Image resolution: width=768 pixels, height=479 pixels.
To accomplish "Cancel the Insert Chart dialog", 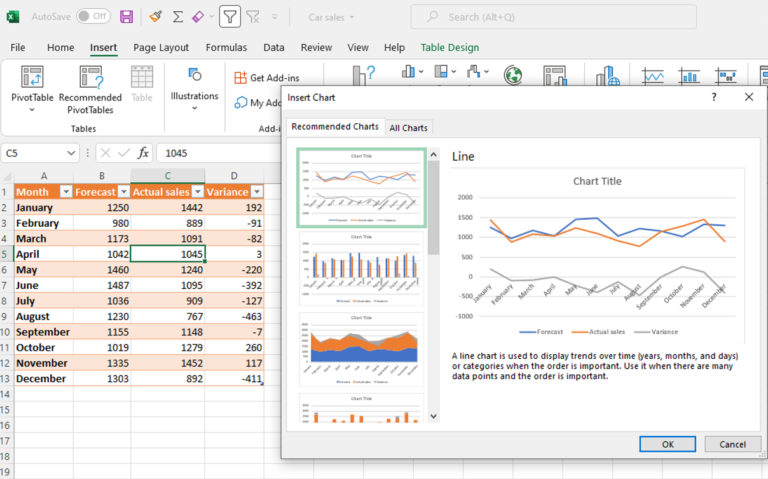I will point(732,444).
